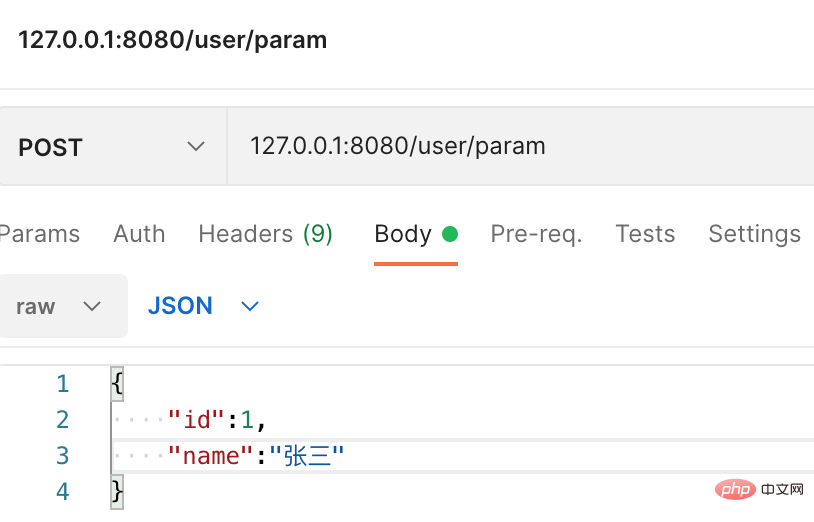
Task: Open the JSON format dropdown
Action: click(x=203, y=306)
